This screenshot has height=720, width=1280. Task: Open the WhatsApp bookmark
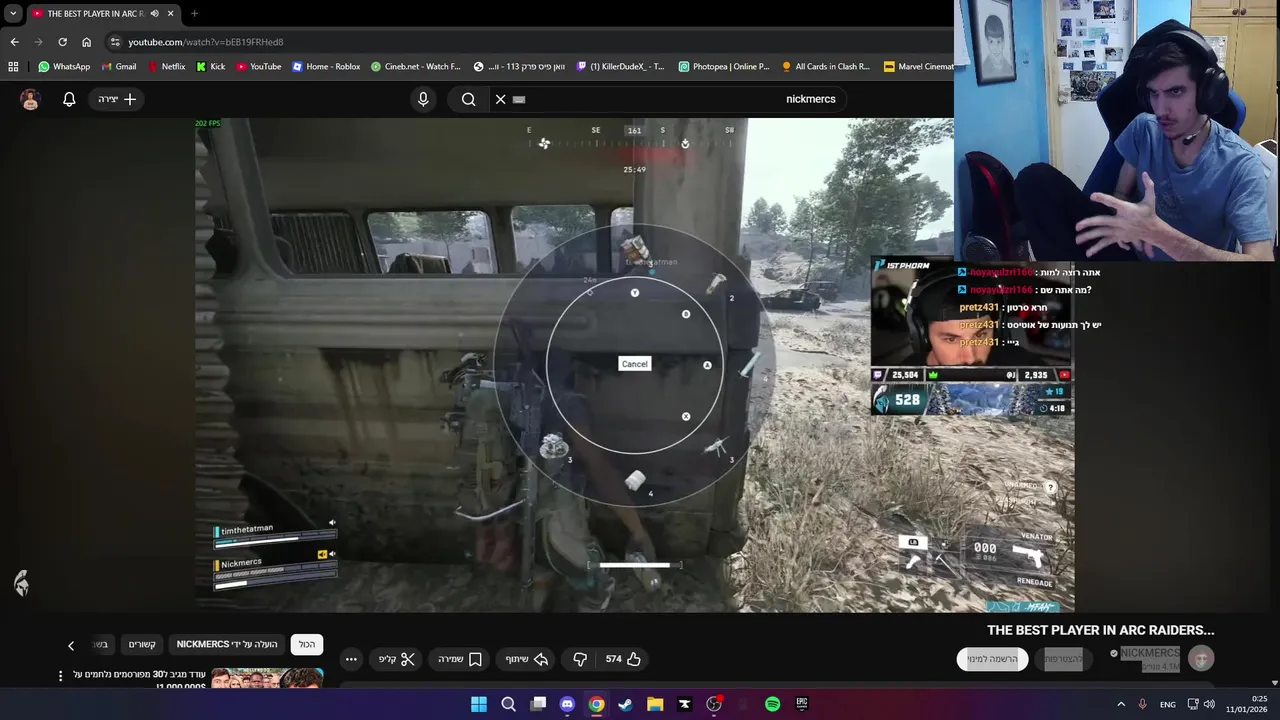tap(64, 67)
